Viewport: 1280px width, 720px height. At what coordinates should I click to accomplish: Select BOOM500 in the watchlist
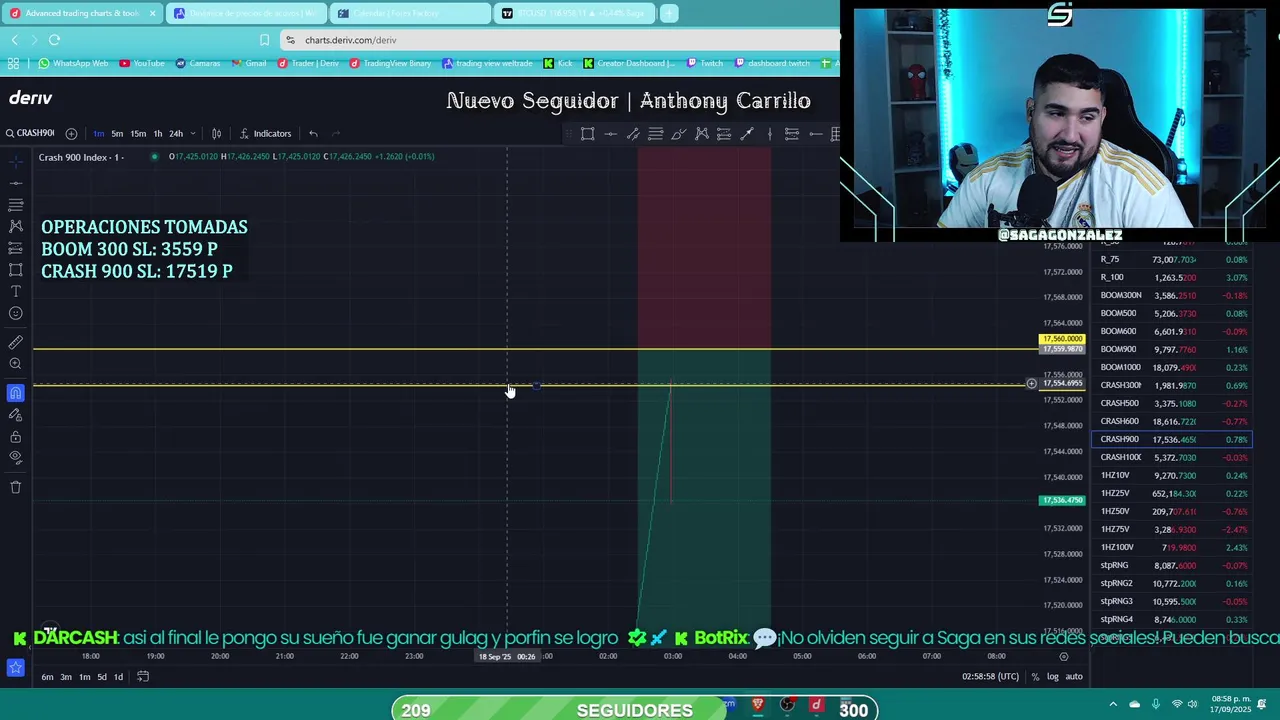coord(1170,313)
